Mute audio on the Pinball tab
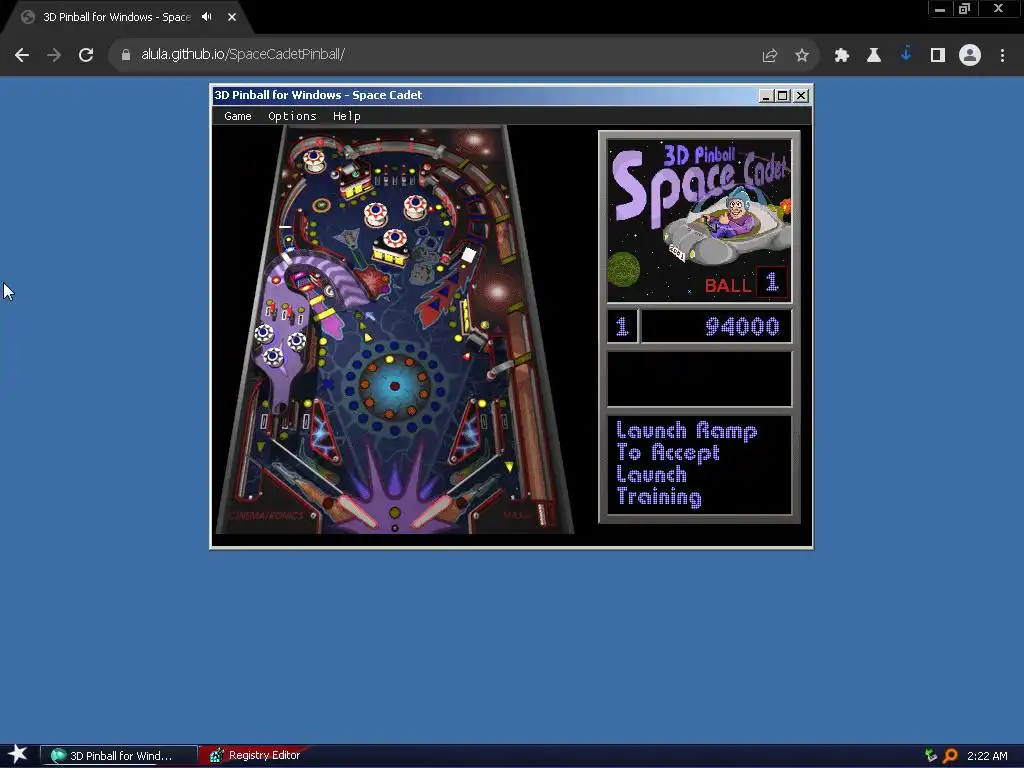 tap(206, 17)
